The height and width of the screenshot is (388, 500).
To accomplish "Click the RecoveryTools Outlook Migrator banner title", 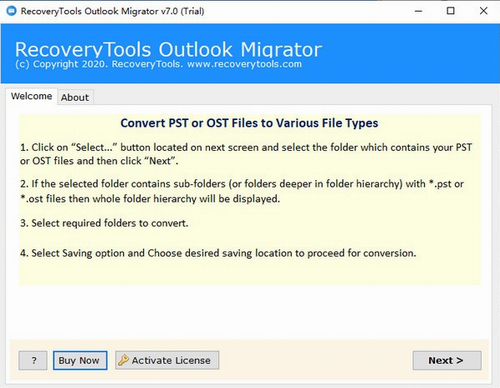I will coord(168,49).
